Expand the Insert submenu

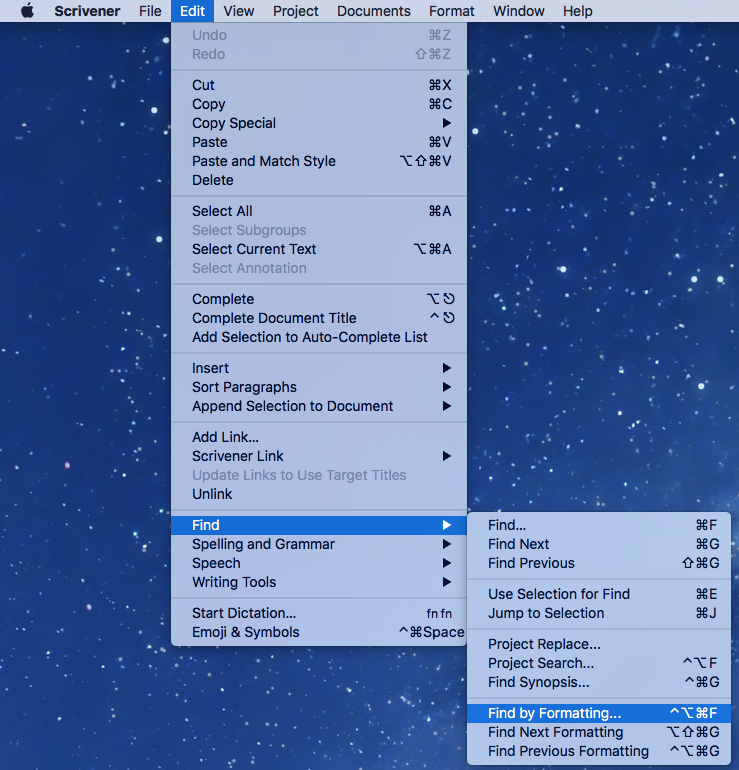(319, 368)
